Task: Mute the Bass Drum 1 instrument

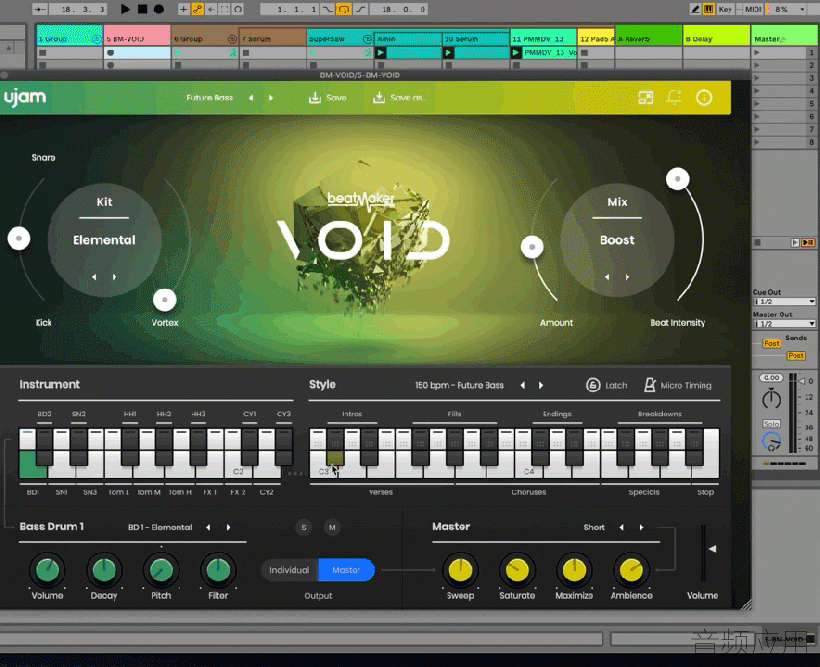Action: point(332,527)
